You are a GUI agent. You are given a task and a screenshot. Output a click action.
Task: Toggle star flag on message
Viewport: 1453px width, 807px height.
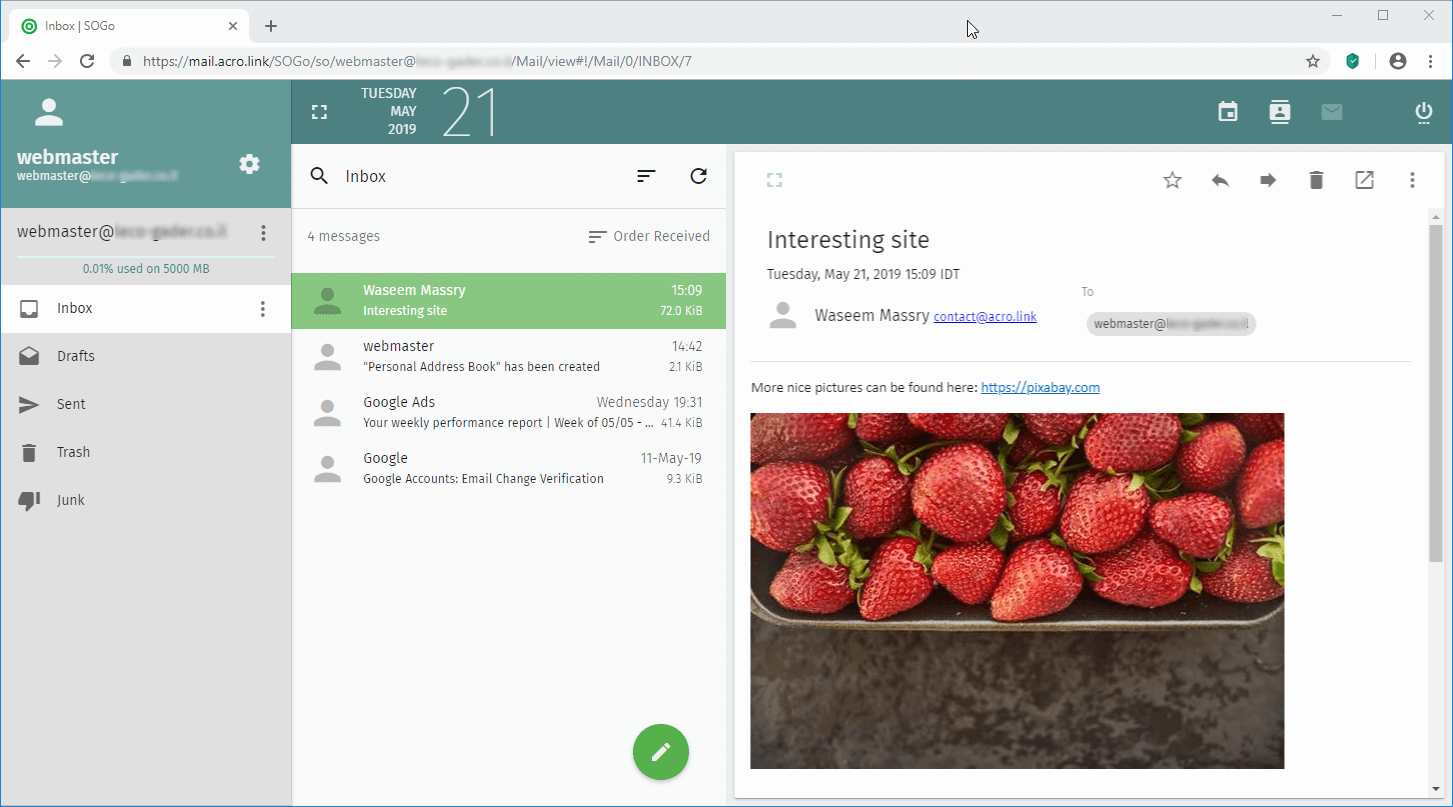(x=1172, y=180)
